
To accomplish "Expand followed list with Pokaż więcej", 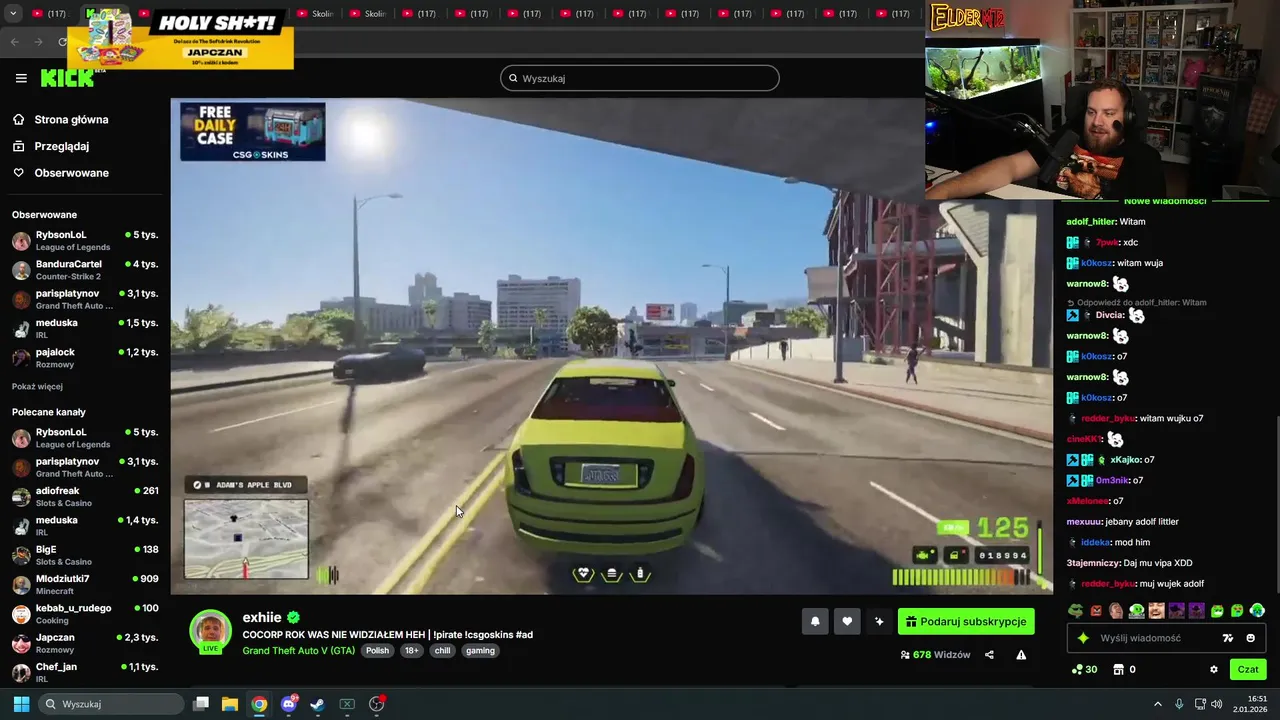I will coord(37,386).
